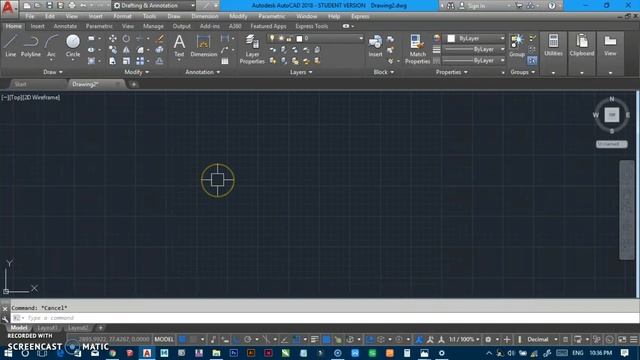Expand the Layers panel
The image size is (640, 360).
(301, 72)
